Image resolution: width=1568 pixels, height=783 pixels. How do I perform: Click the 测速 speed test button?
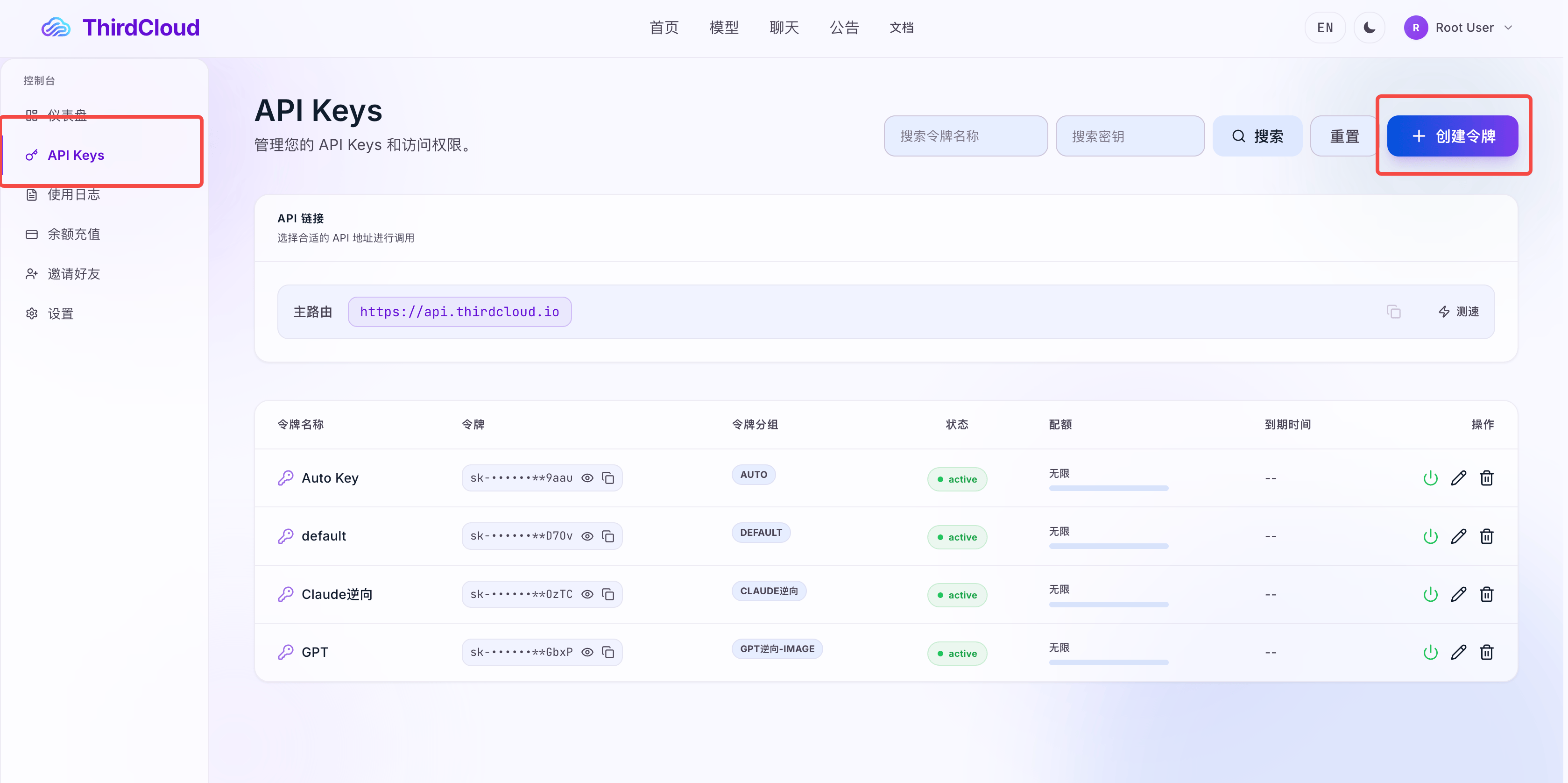click(1458, 312)
